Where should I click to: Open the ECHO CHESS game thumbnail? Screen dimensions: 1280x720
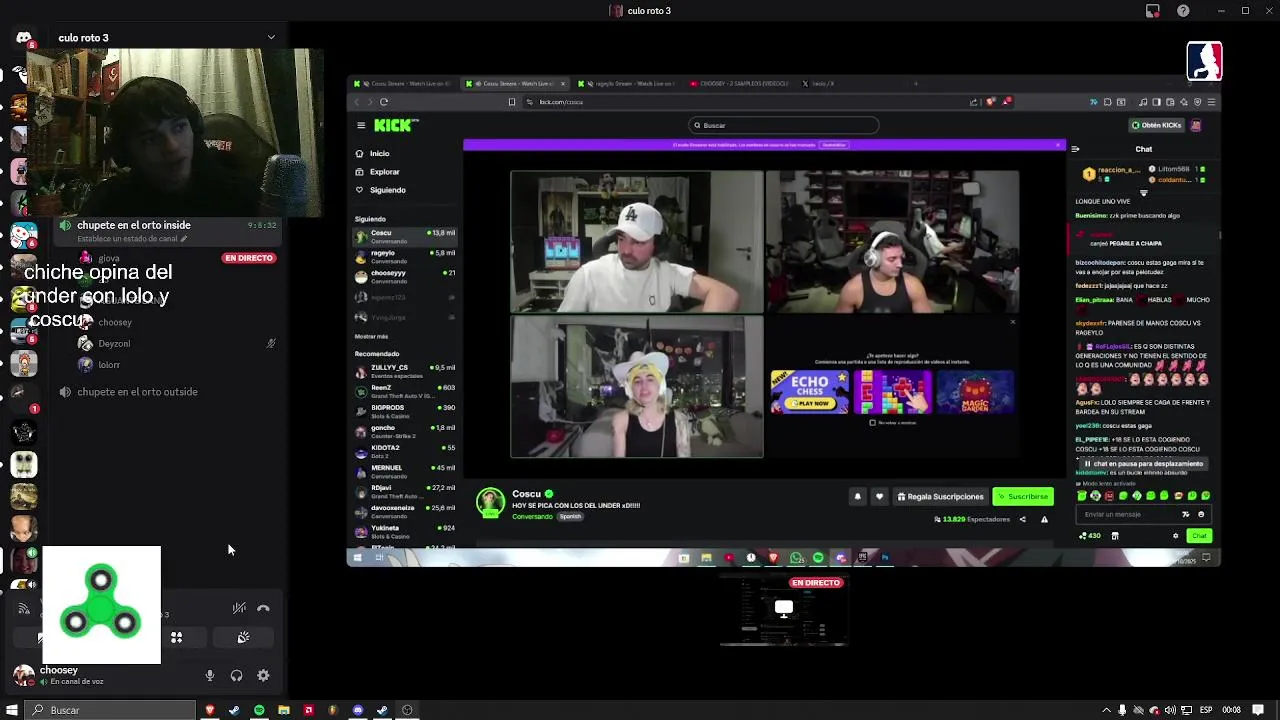click(x=809, y=391)
